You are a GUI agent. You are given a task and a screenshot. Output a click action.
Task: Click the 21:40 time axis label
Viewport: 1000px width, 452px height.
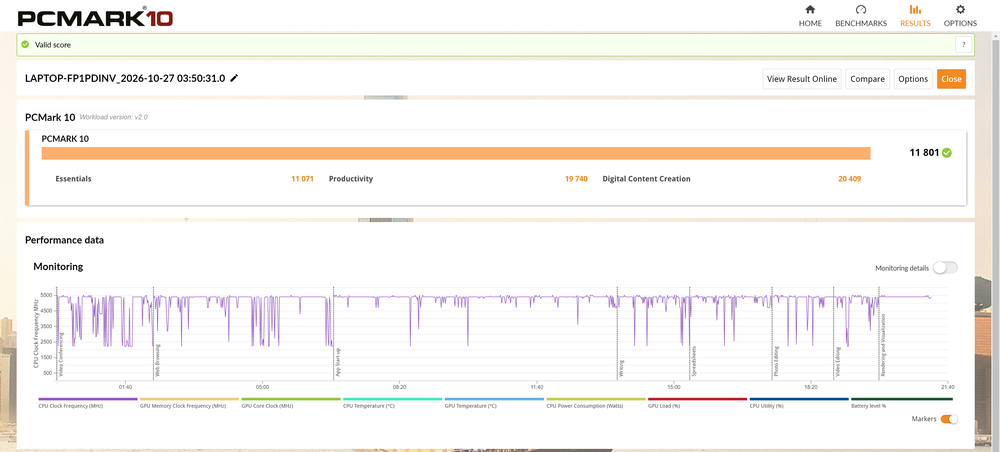click(x=947, y=387)
